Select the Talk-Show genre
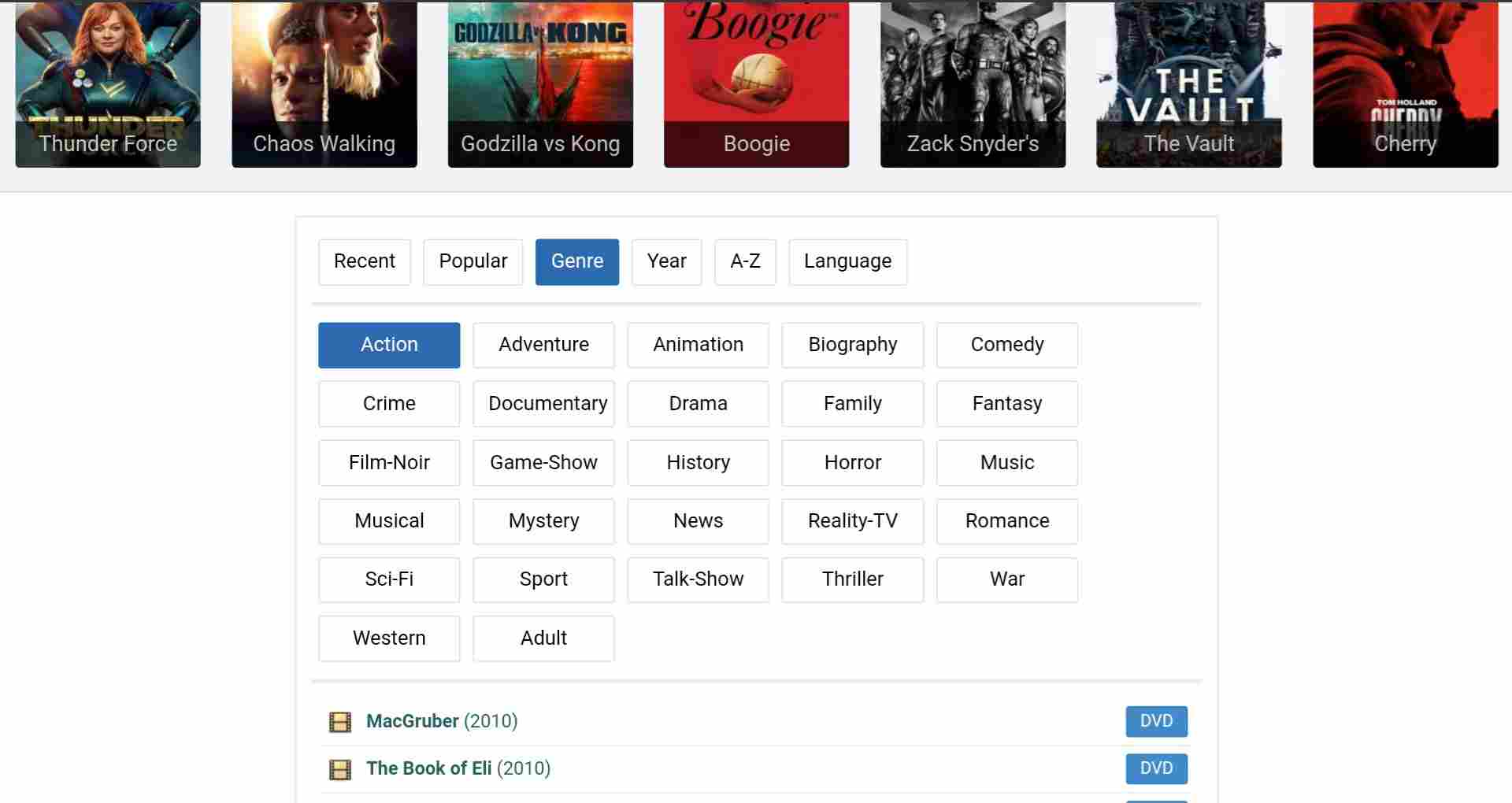Image resolution: width=1512 pixels, height=803 pixels. click(x=698, y=580)
